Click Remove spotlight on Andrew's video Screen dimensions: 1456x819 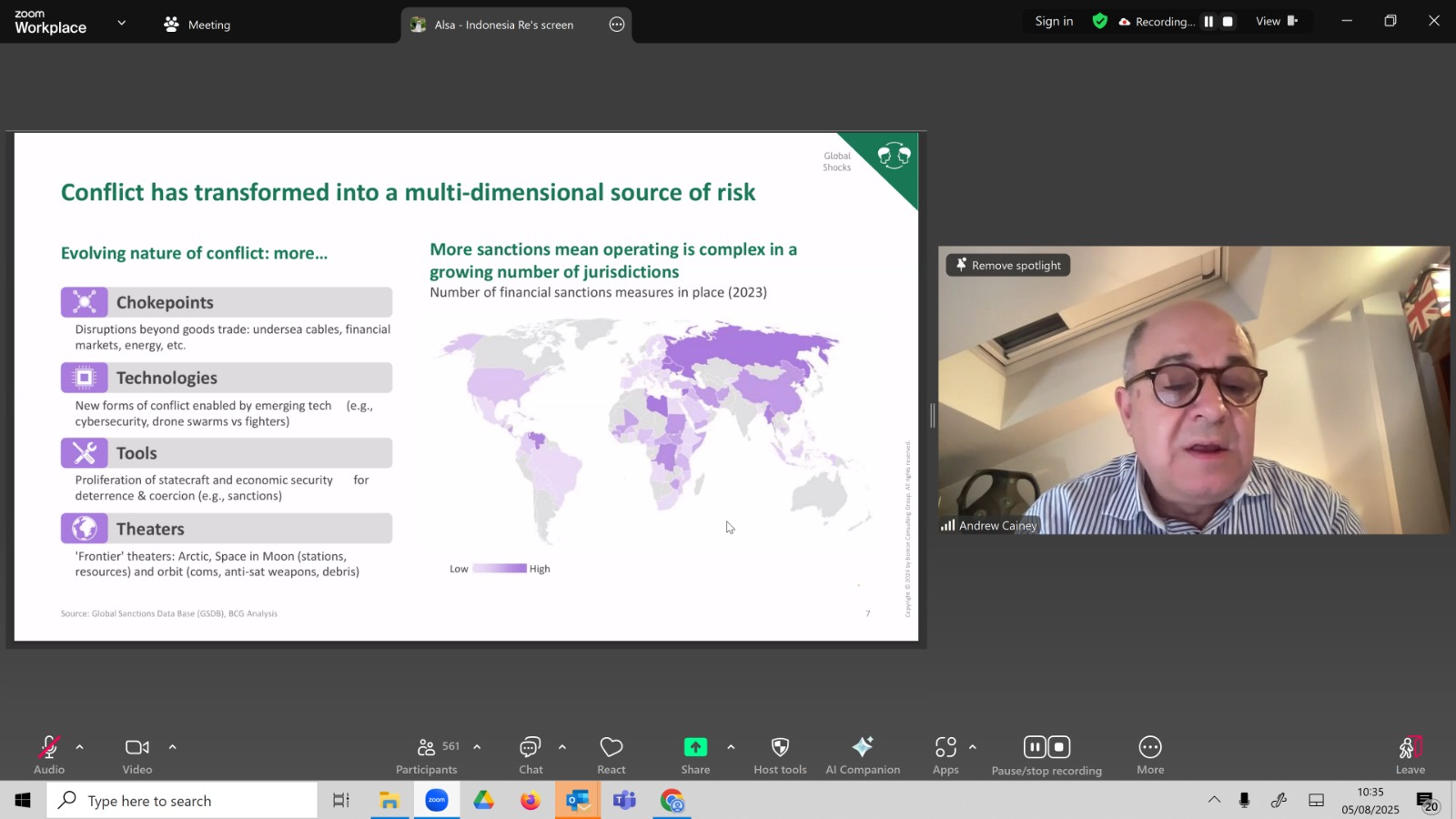pyautogui.click(x=1008, y=265)
